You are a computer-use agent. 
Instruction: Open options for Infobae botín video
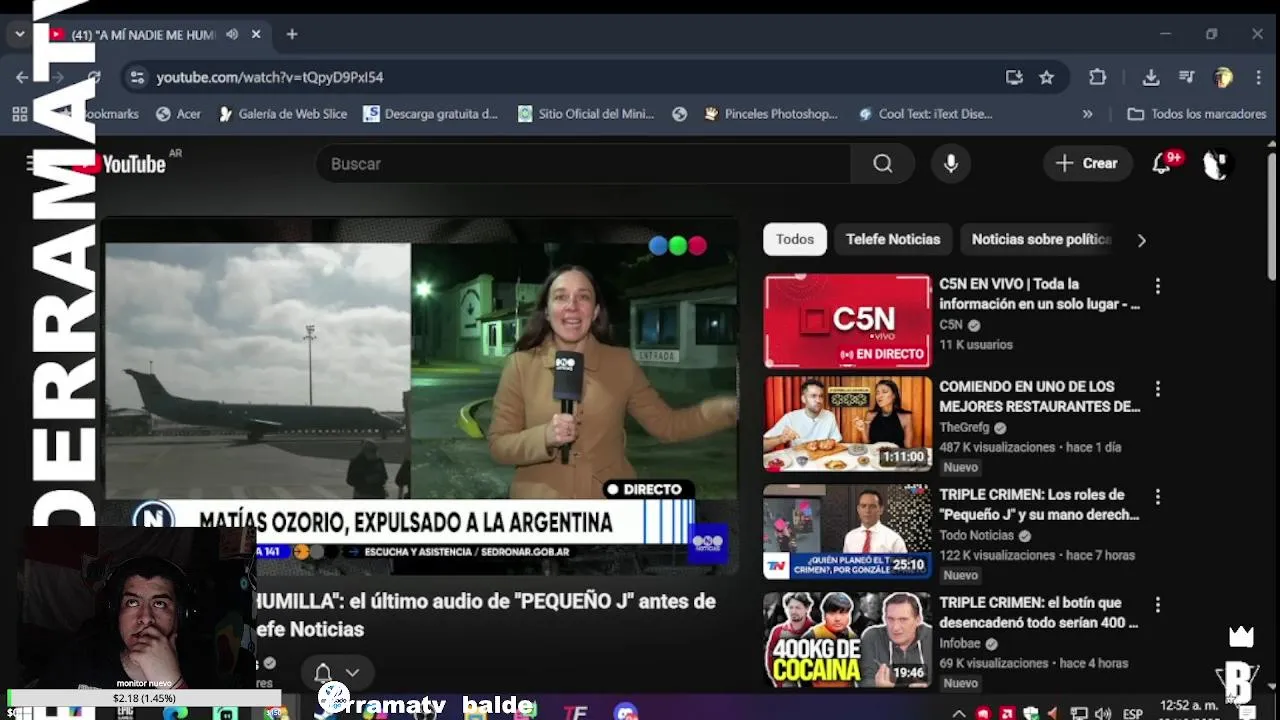[x=1157, y=604]
